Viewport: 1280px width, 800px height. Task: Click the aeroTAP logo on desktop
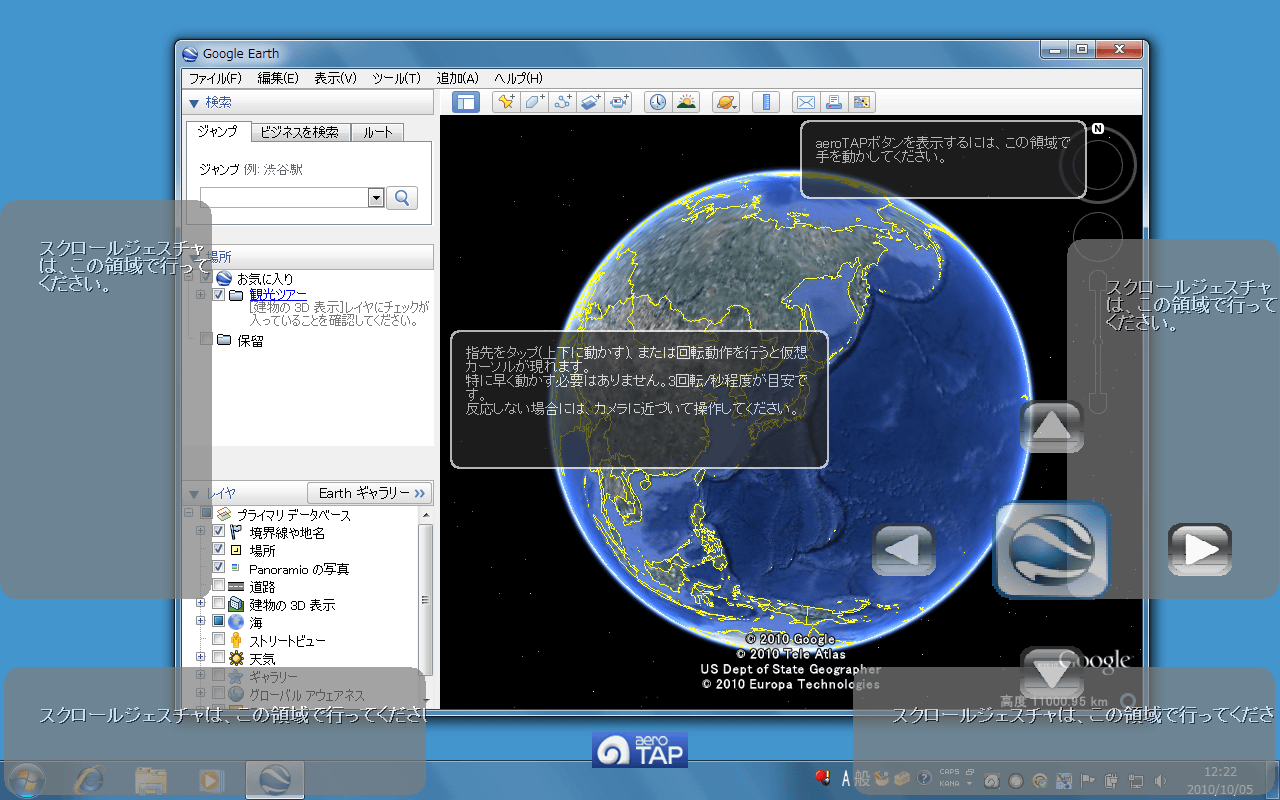640,750
